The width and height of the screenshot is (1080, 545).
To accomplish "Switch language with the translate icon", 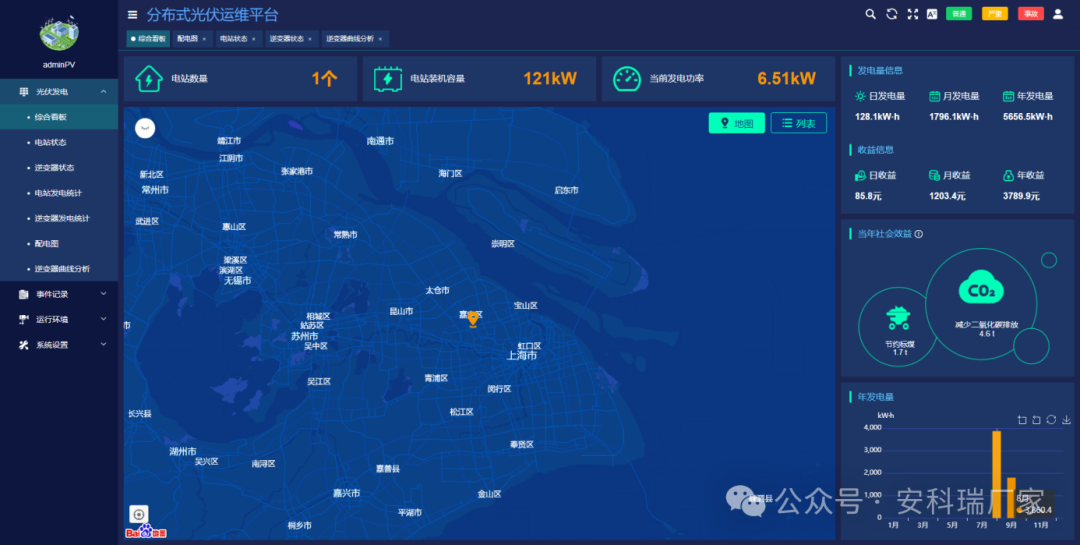I will [x=932, y=14].
